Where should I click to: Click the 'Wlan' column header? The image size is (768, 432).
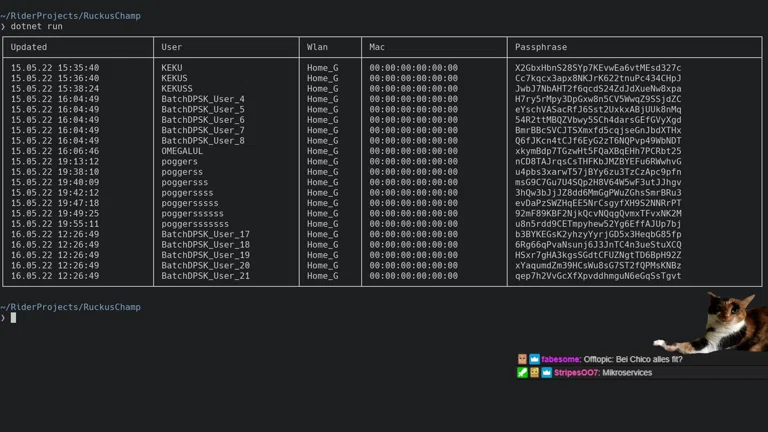[x=317, y=47]
